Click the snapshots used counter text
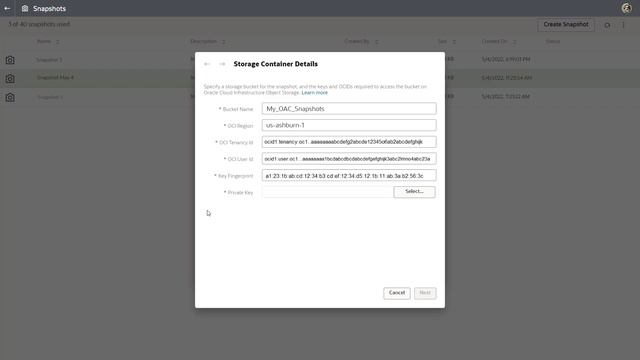 39,24
